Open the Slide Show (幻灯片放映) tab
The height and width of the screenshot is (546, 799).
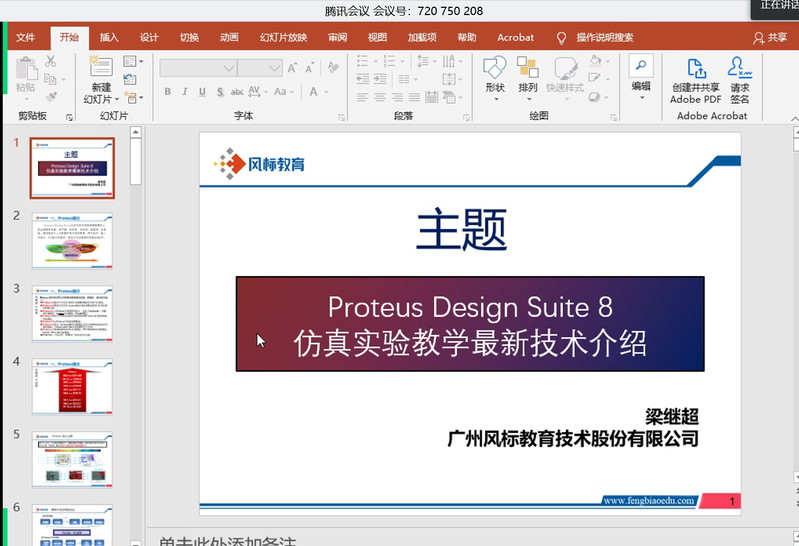(283, 38)
